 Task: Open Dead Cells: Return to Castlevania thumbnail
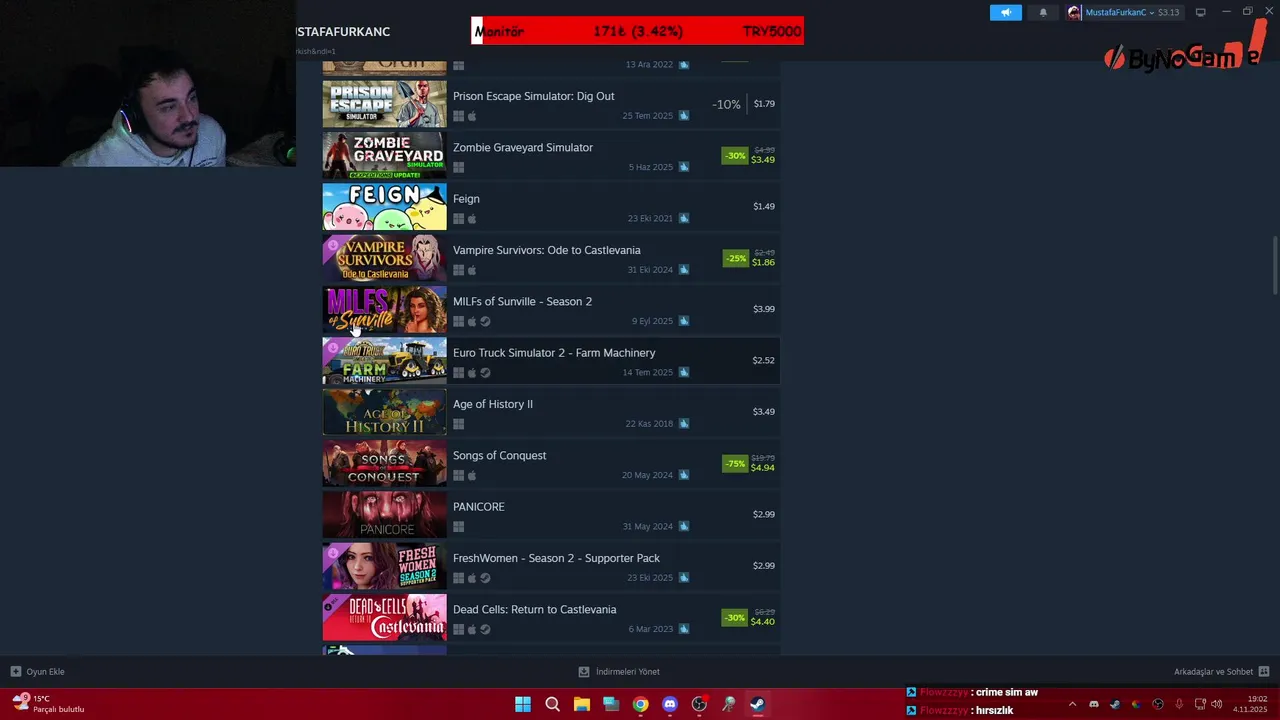pos(384,617)
